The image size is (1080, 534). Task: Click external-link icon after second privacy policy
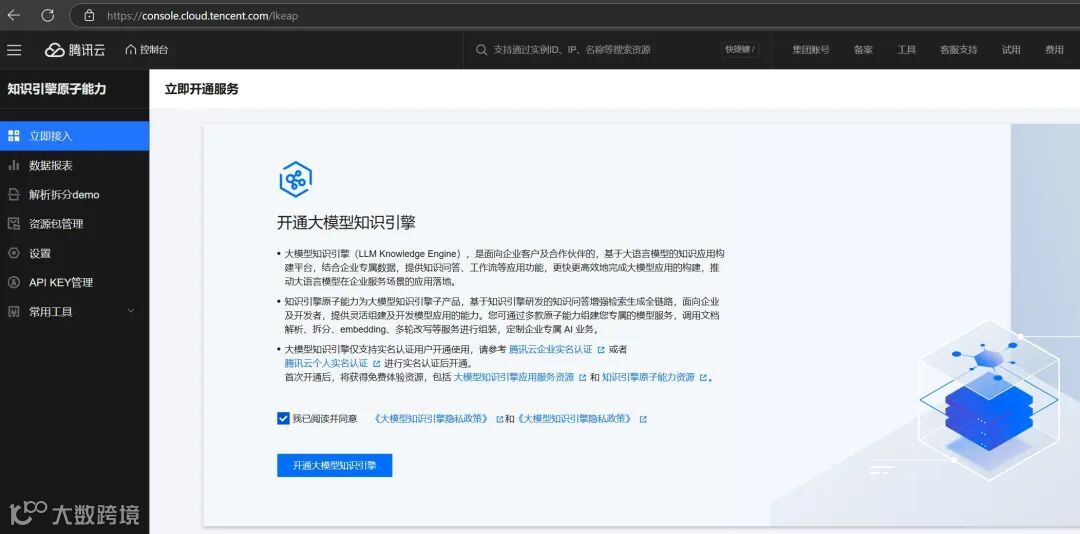[x=643, y=419]
